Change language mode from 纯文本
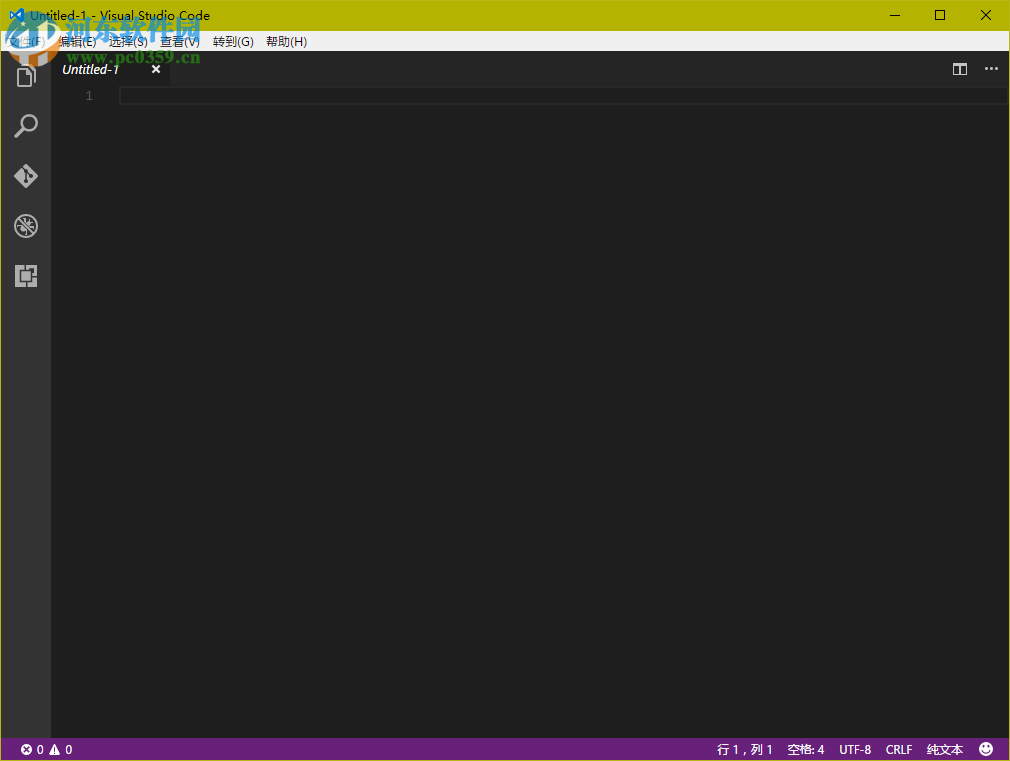 (944, 748)
